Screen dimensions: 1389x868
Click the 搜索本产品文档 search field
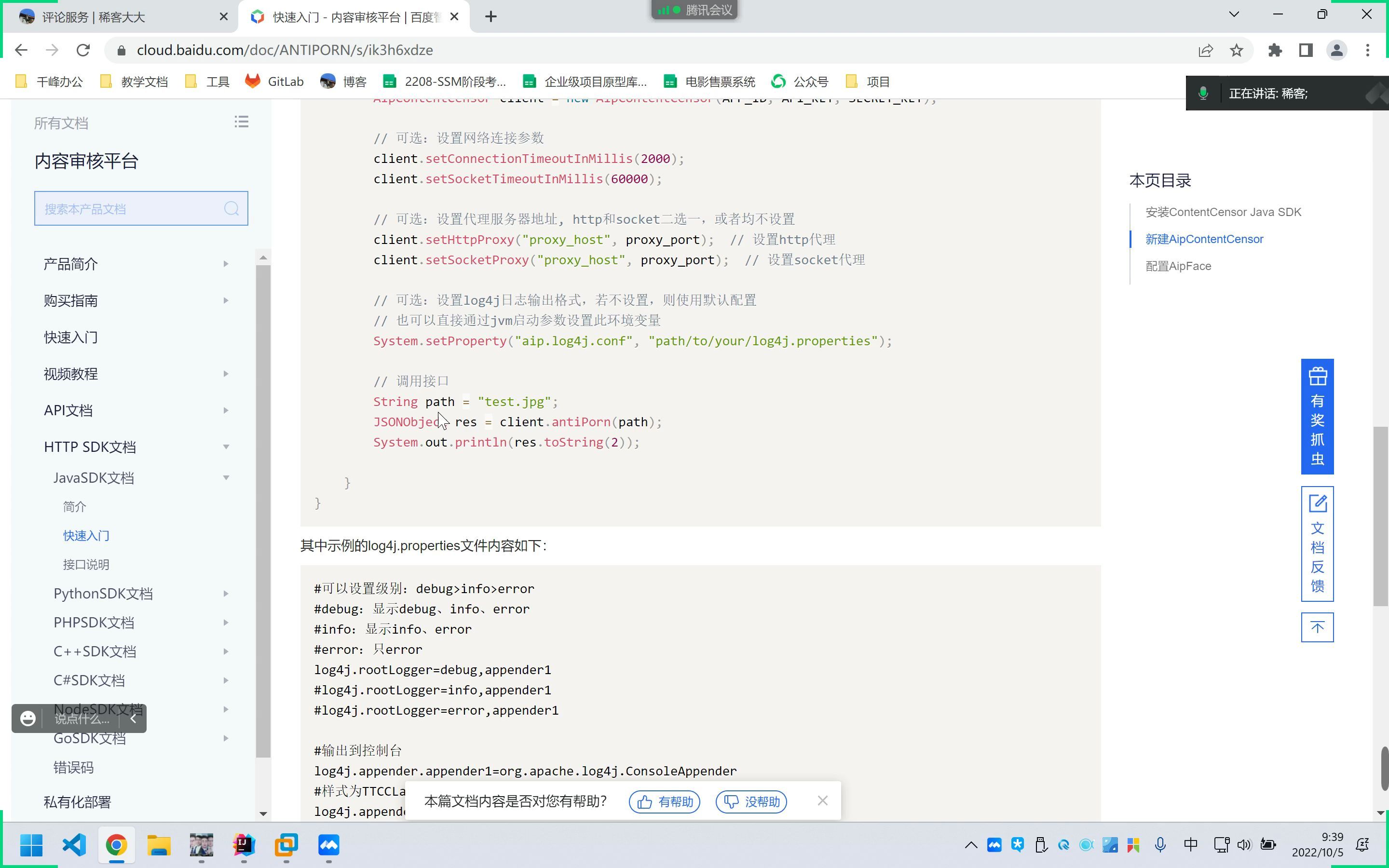click(x=141, y=208)
